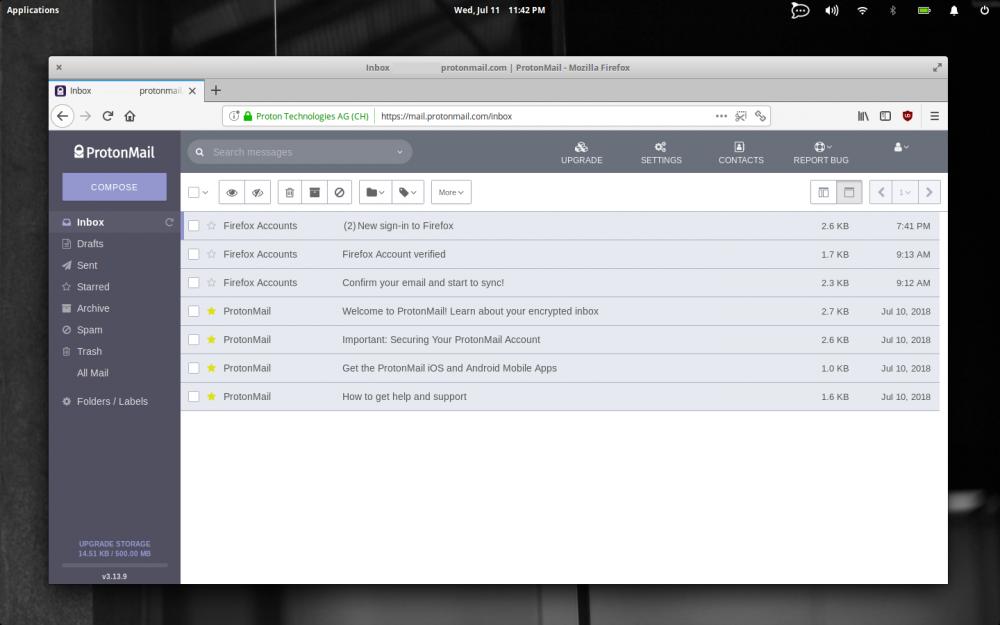1000x625 pixels.
Task: Mark selected messages as unread (crossed eye icon)
Action: coord(258,192)
